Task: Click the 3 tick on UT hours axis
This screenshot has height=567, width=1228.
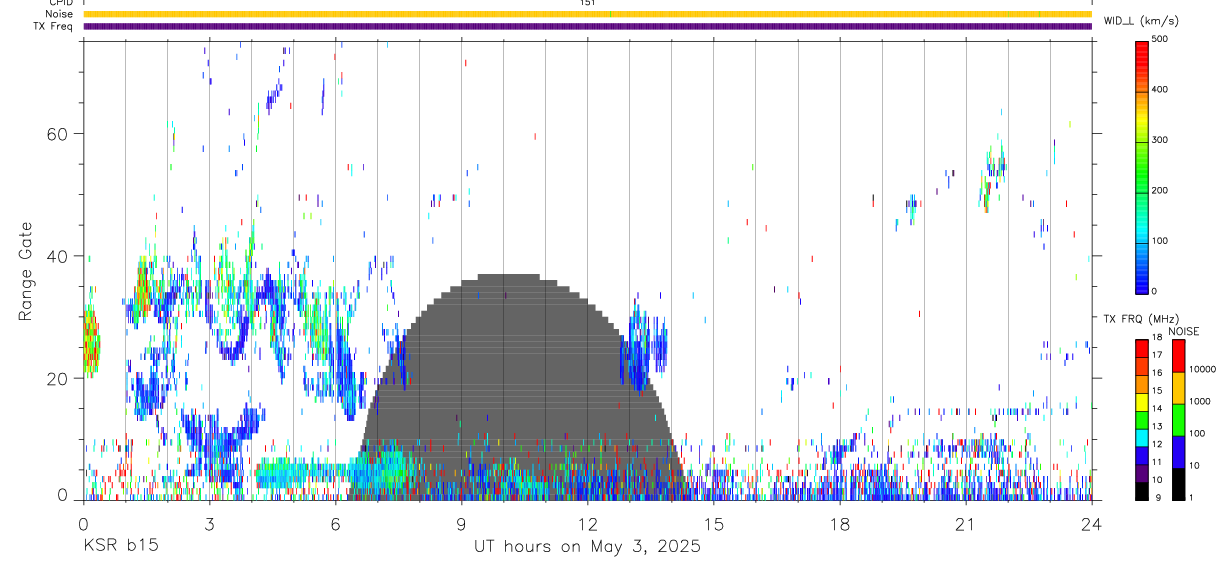Action: (x=209, y=524)
